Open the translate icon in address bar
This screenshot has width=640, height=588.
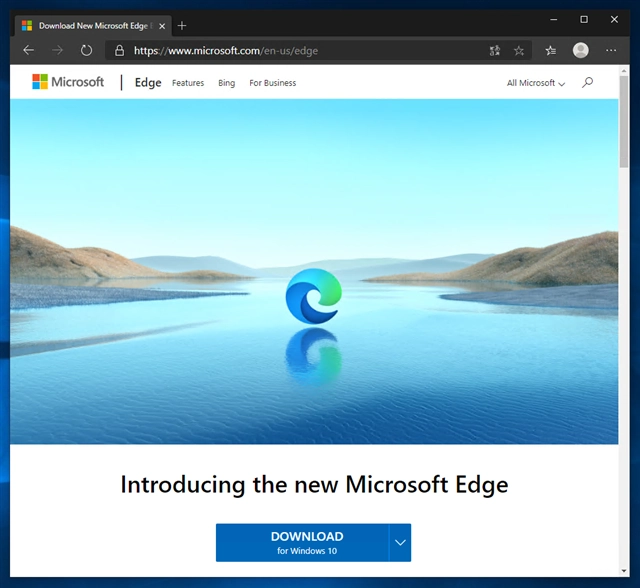pyautogui.click(x=495, y=51)
